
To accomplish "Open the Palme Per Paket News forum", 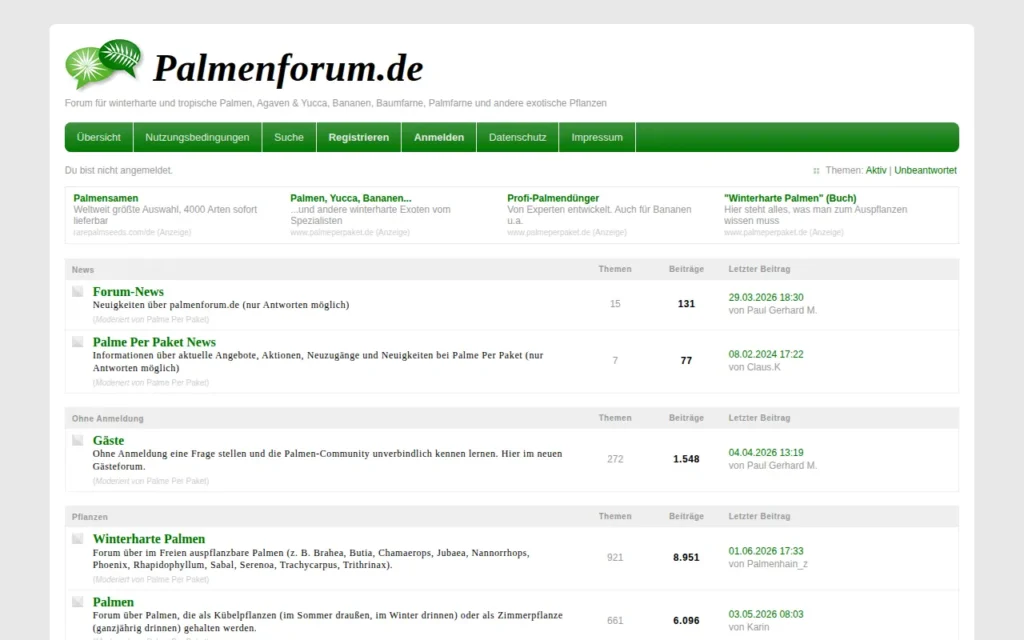I will click(154, 342).
